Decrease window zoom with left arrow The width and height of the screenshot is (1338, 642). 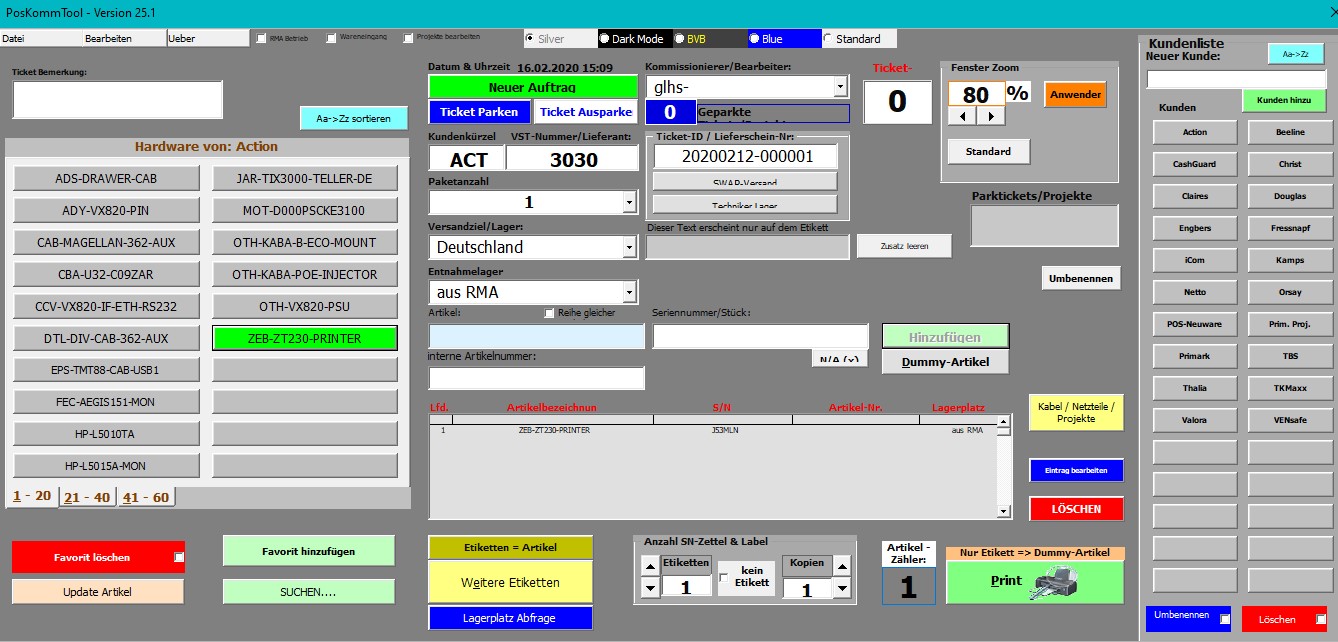962,116
